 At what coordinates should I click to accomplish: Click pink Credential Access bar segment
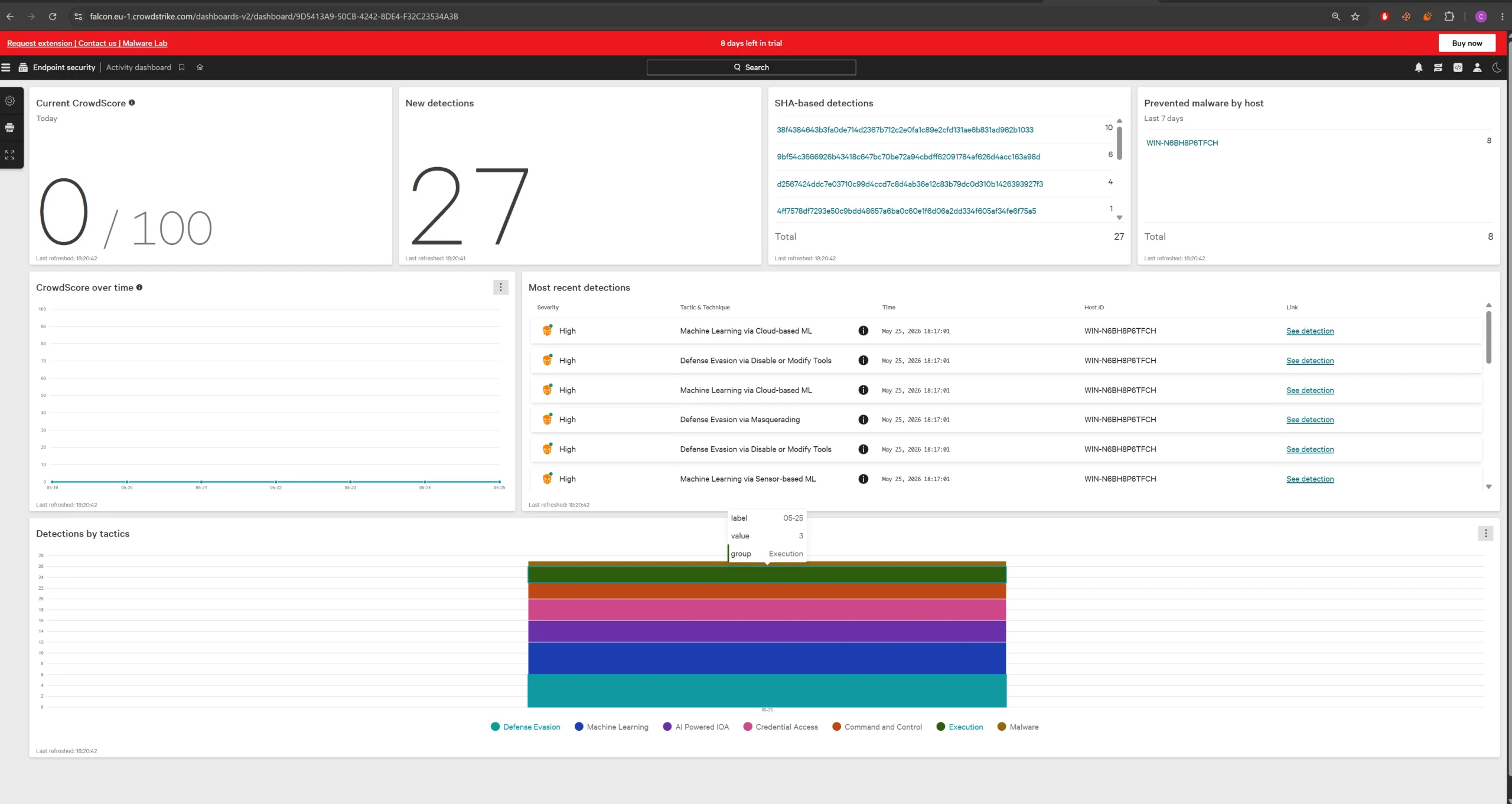(767, 610)
